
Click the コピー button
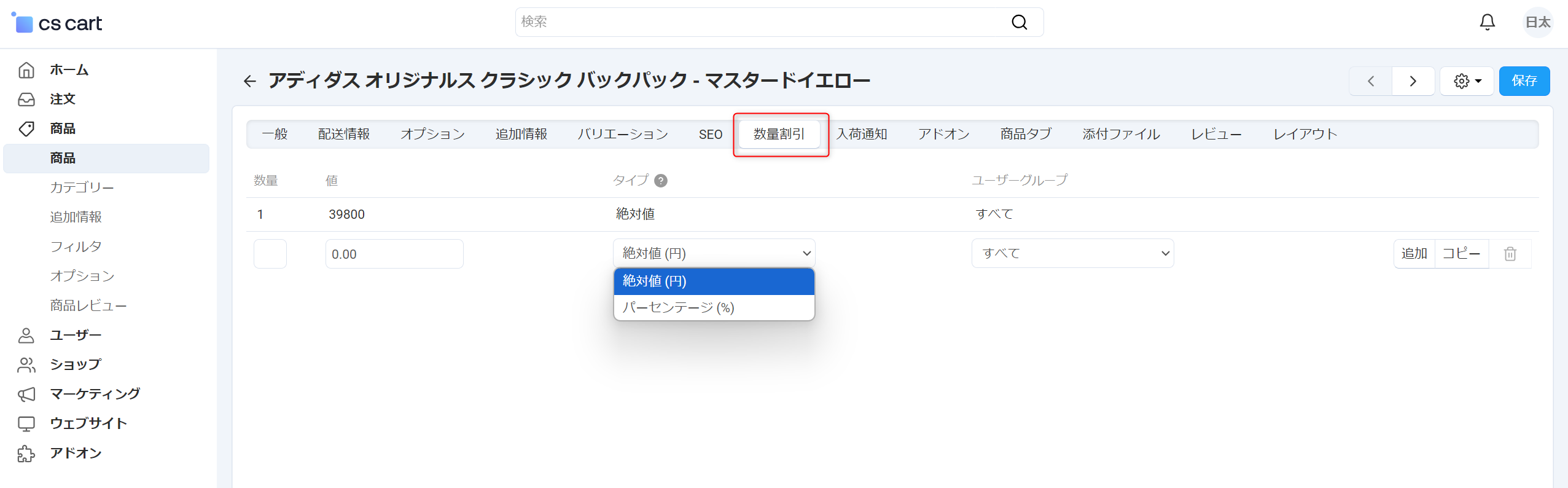(x=1461, y=254)
